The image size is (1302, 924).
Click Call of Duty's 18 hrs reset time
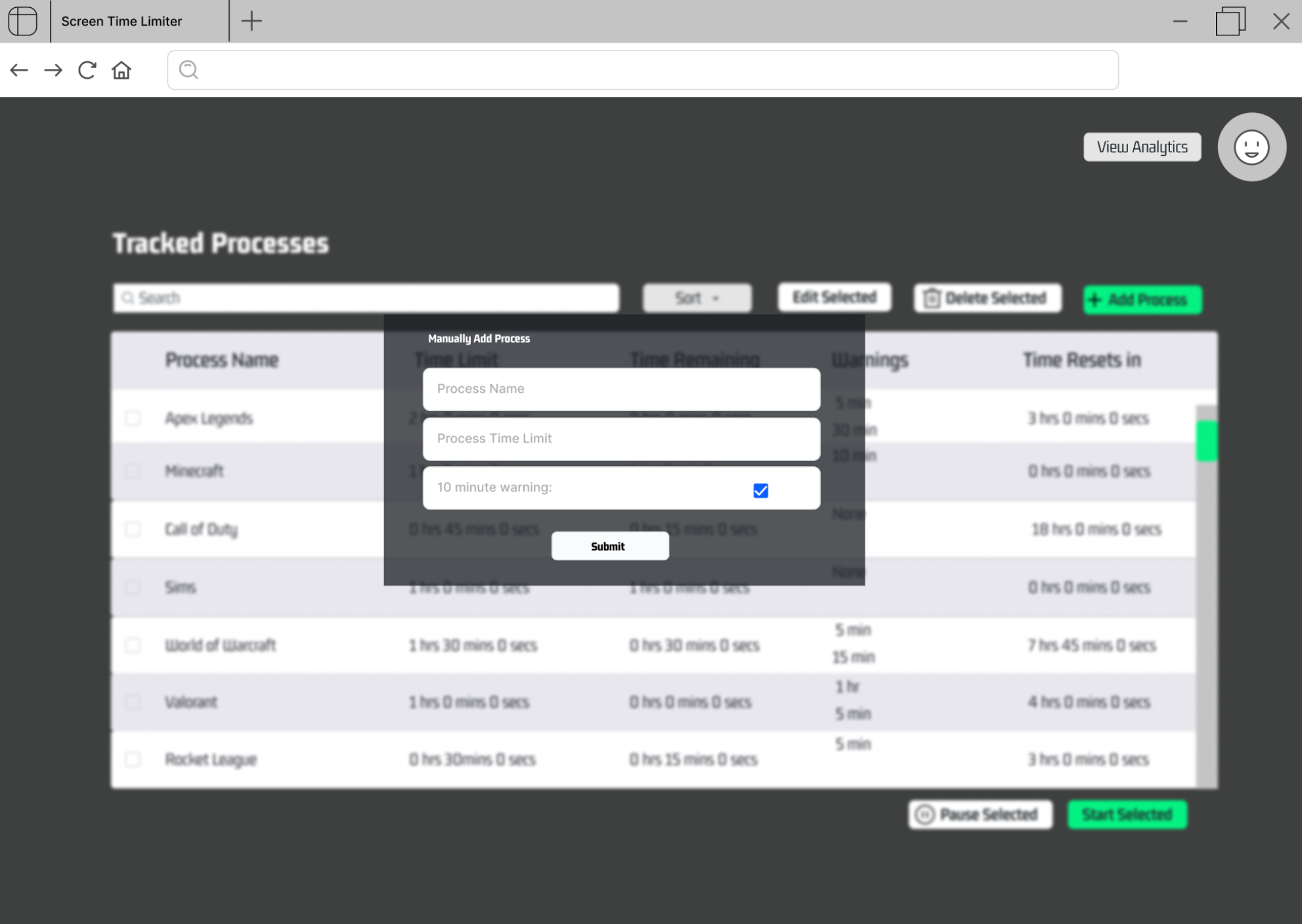[1096, 529]
